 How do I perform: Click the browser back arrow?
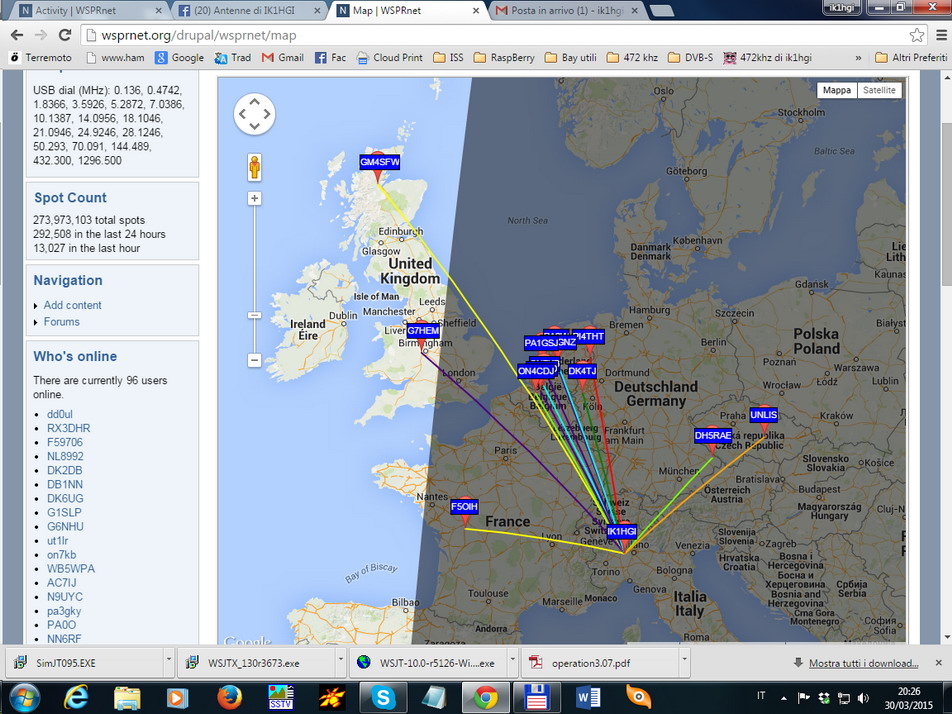click(17, 35)
